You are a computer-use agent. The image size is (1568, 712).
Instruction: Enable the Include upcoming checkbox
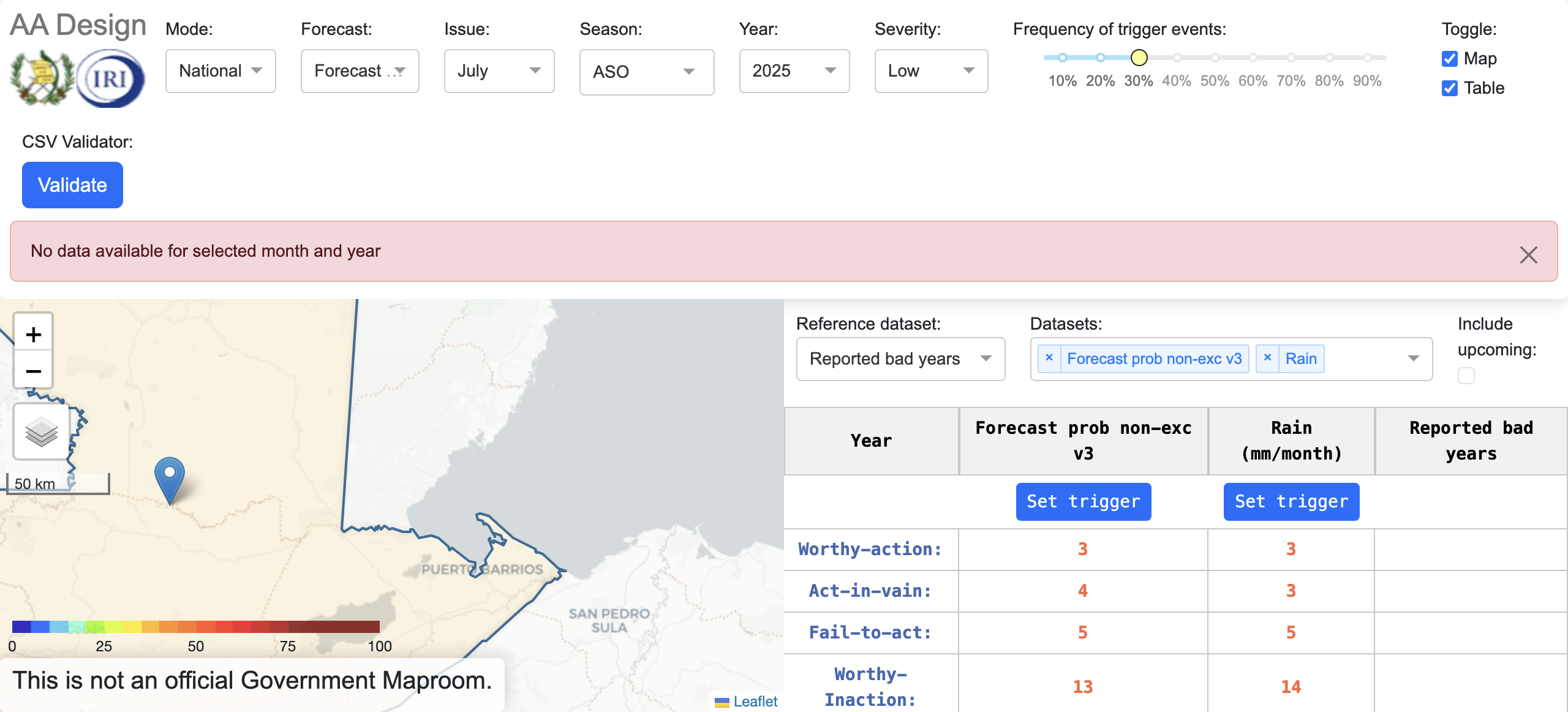[x=1466, y=375]
